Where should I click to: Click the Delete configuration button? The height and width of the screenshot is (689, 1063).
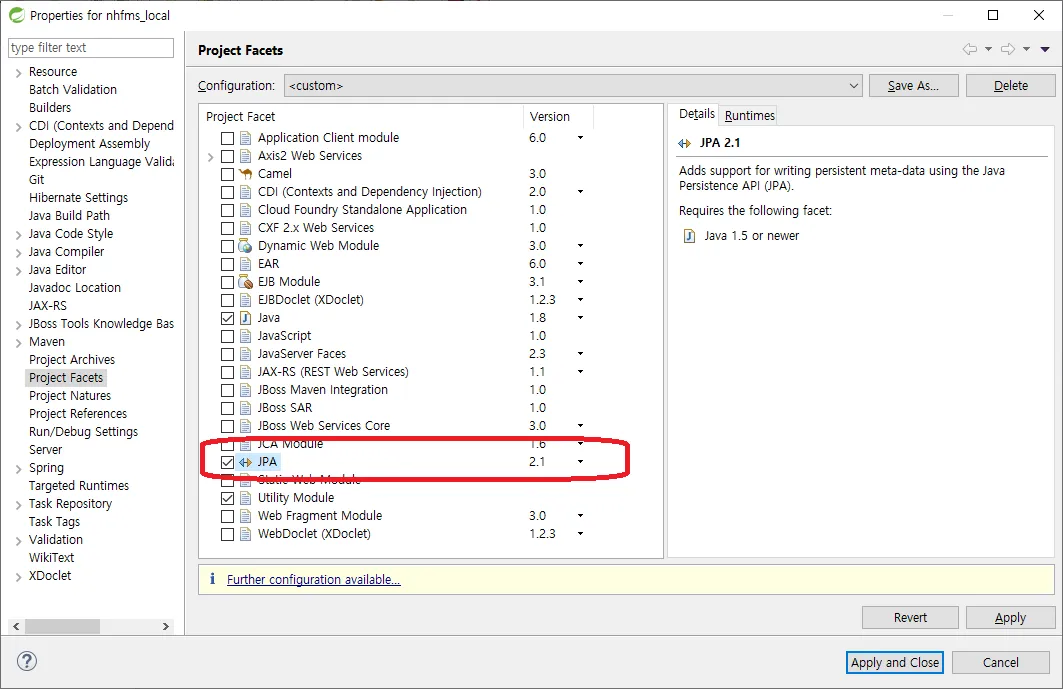coord(1010,85)
